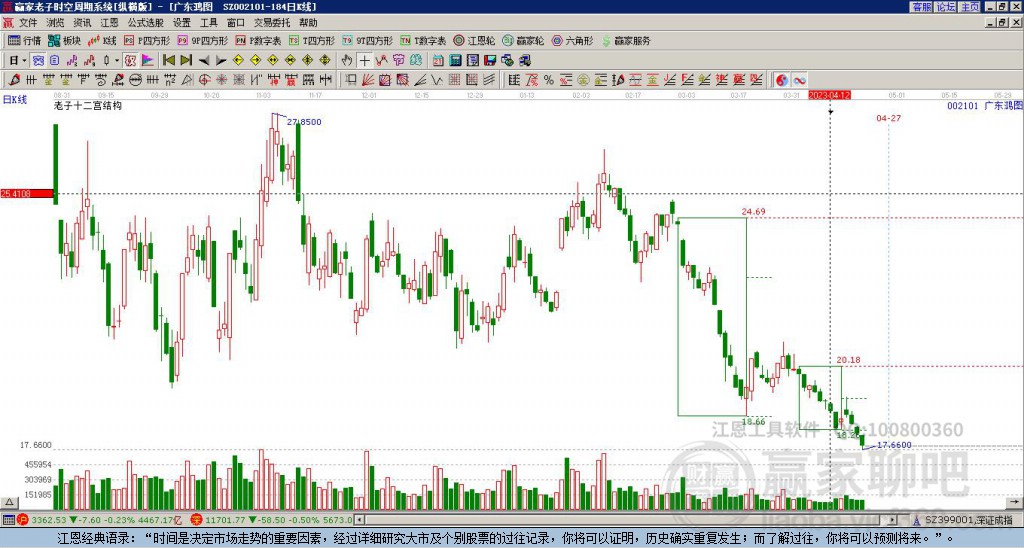Image resolution: width=1024 pixels, height=548 pixels.
Task: Open the 公式选股 menu
Action: [145, 23]
